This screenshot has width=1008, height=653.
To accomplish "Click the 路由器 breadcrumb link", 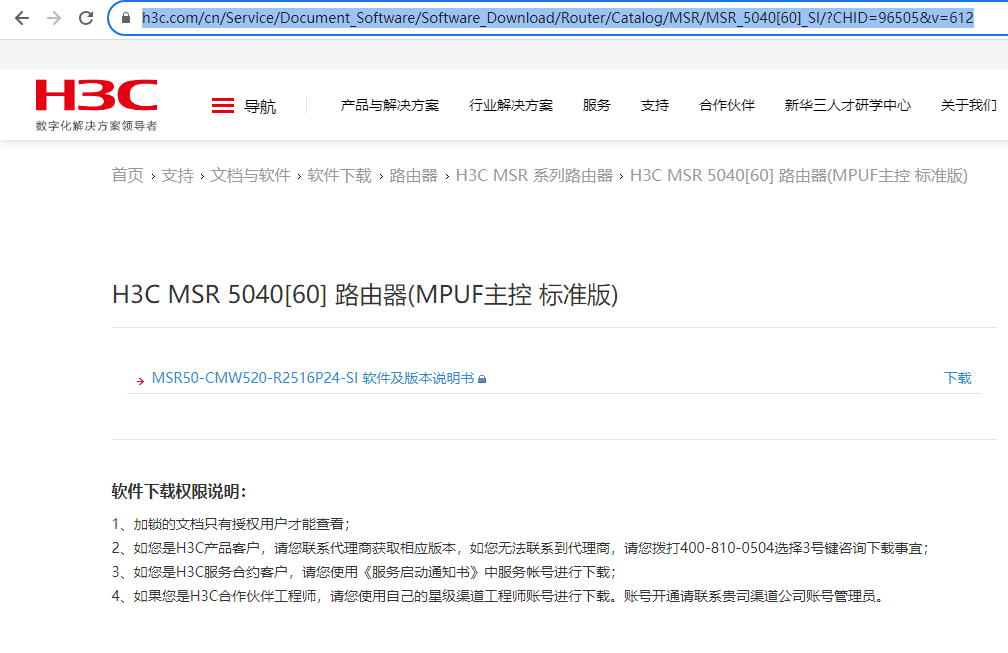I will (413, 175).
